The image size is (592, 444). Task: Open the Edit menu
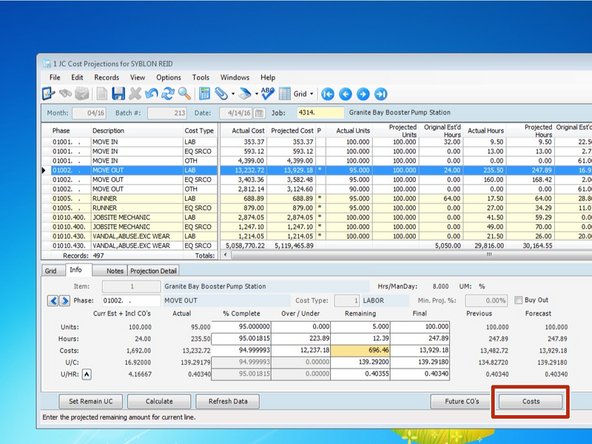pos(77,77)
